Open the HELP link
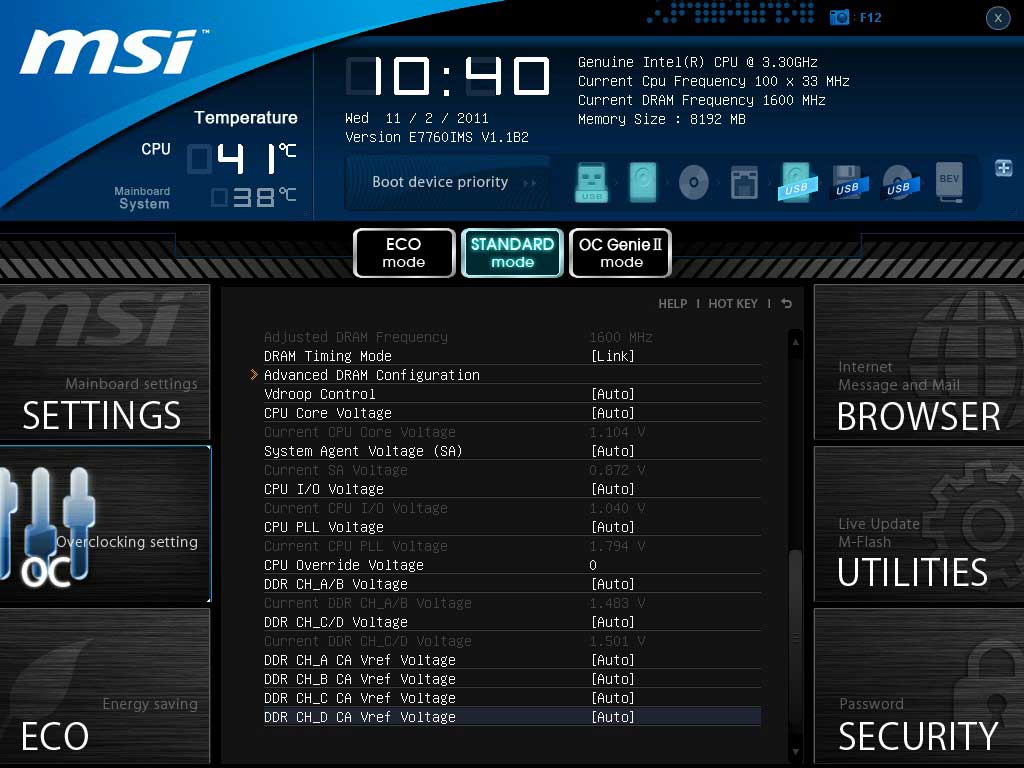1024x768 pixels. click(673, 304)
